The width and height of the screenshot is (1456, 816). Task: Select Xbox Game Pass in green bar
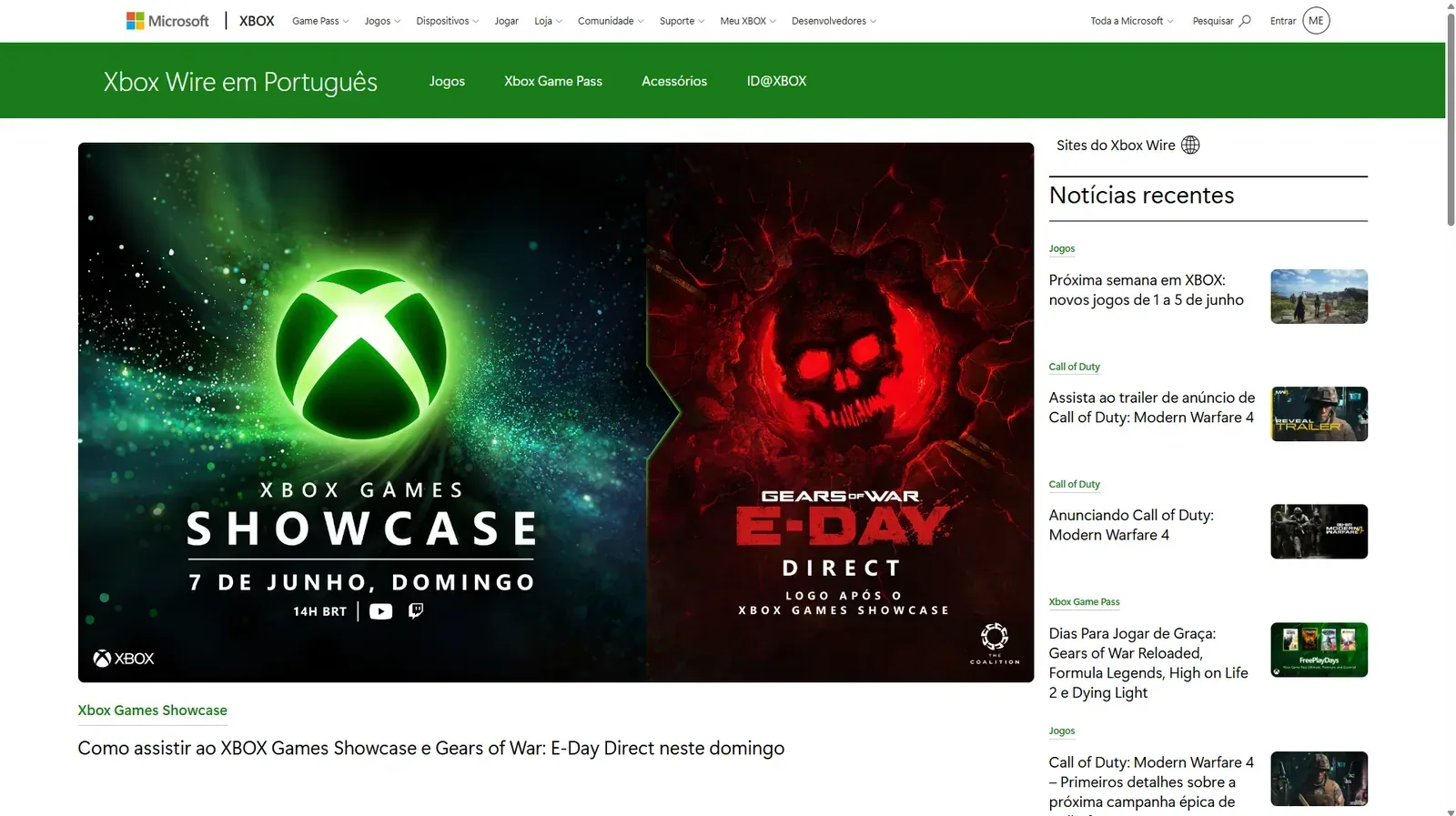553,81
